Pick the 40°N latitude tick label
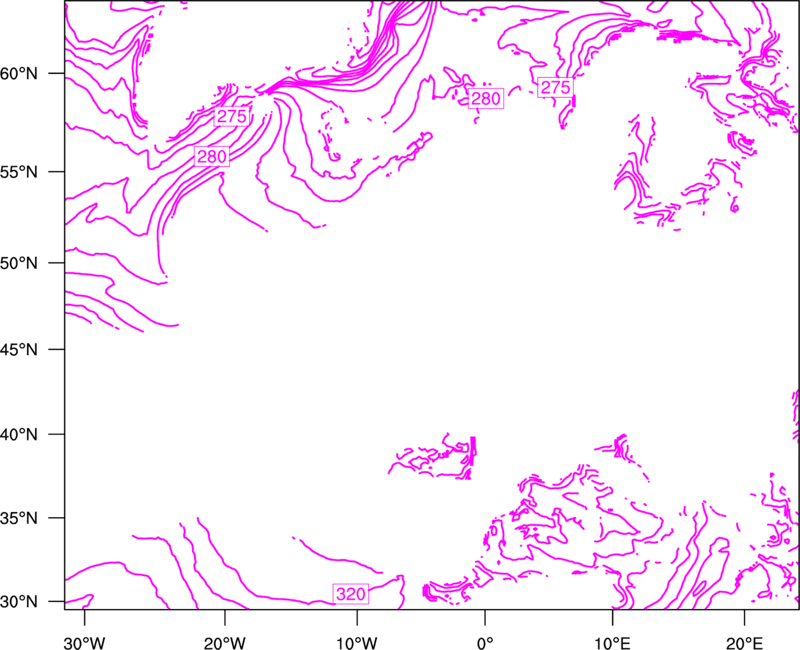Screen dimensions: 800x650 point(19,435)
